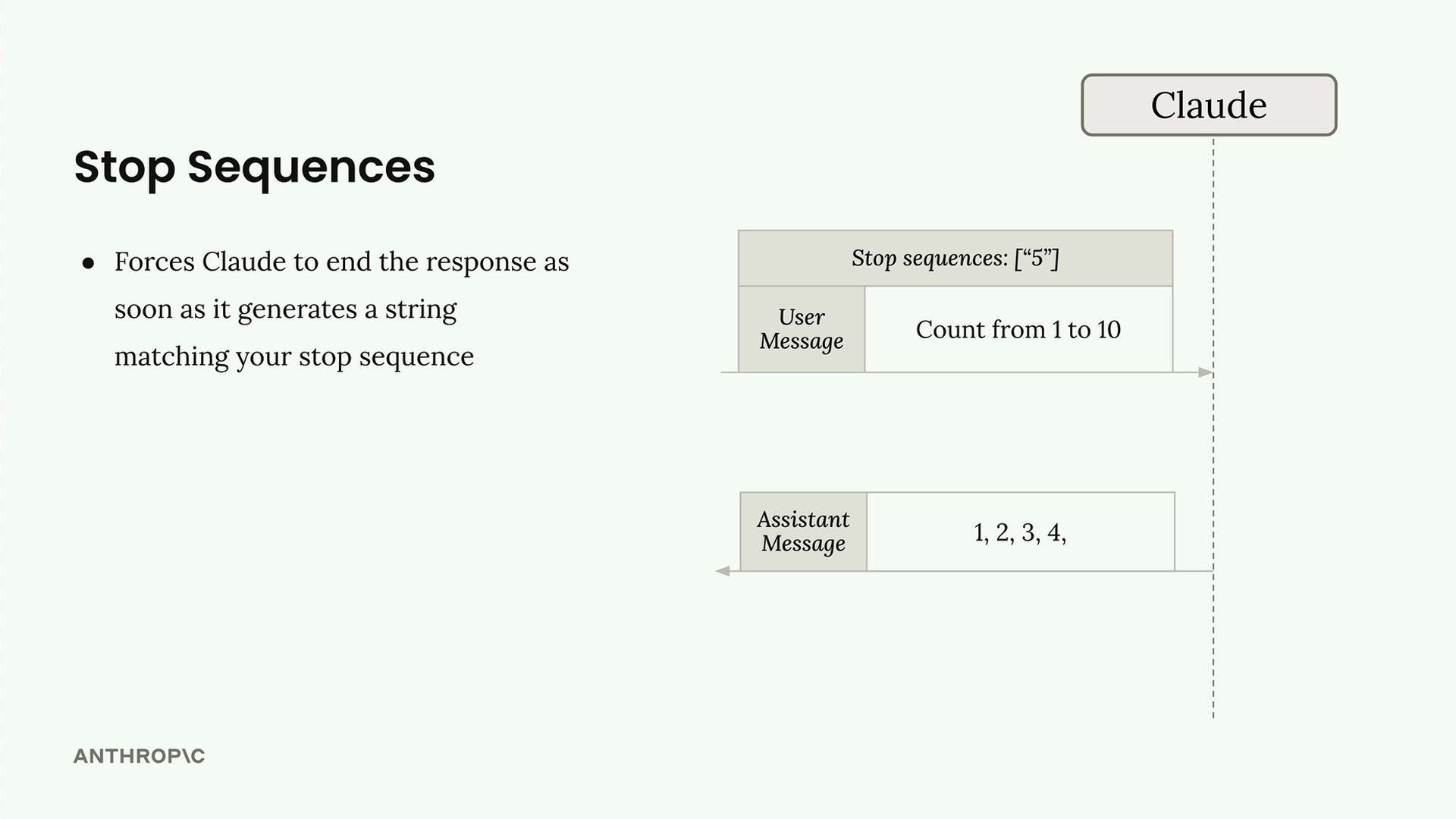The image size is (1456, 819).
Task: Select the User Message label cell
Action: click(x=802, y=329)
